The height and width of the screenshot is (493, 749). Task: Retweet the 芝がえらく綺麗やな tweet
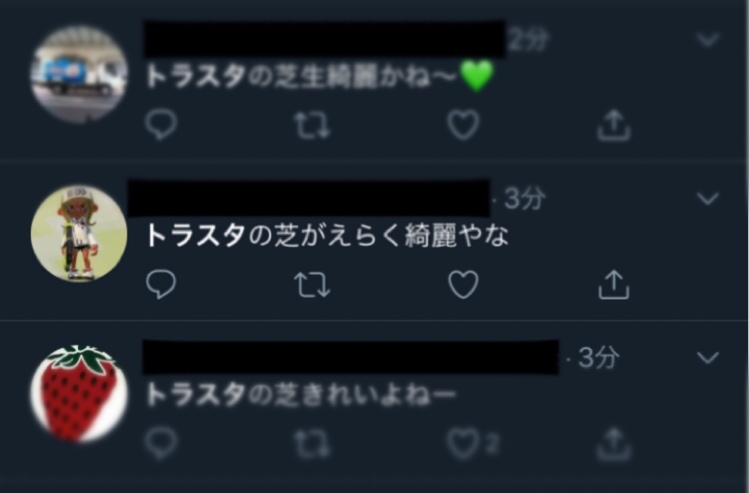tap(312, 285)
